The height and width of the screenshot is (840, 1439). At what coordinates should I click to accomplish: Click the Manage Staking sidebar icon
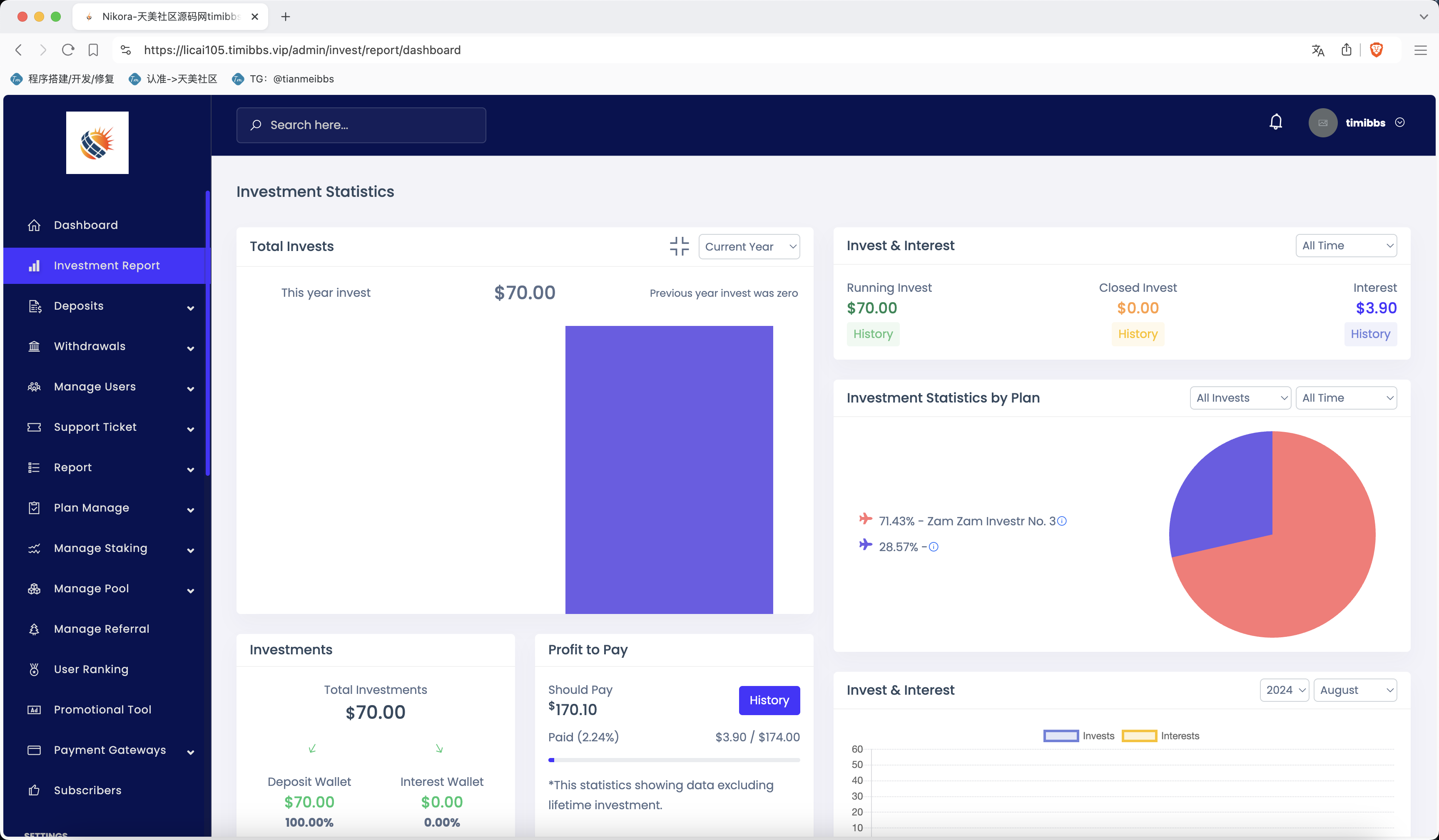(x=34, y=548)
